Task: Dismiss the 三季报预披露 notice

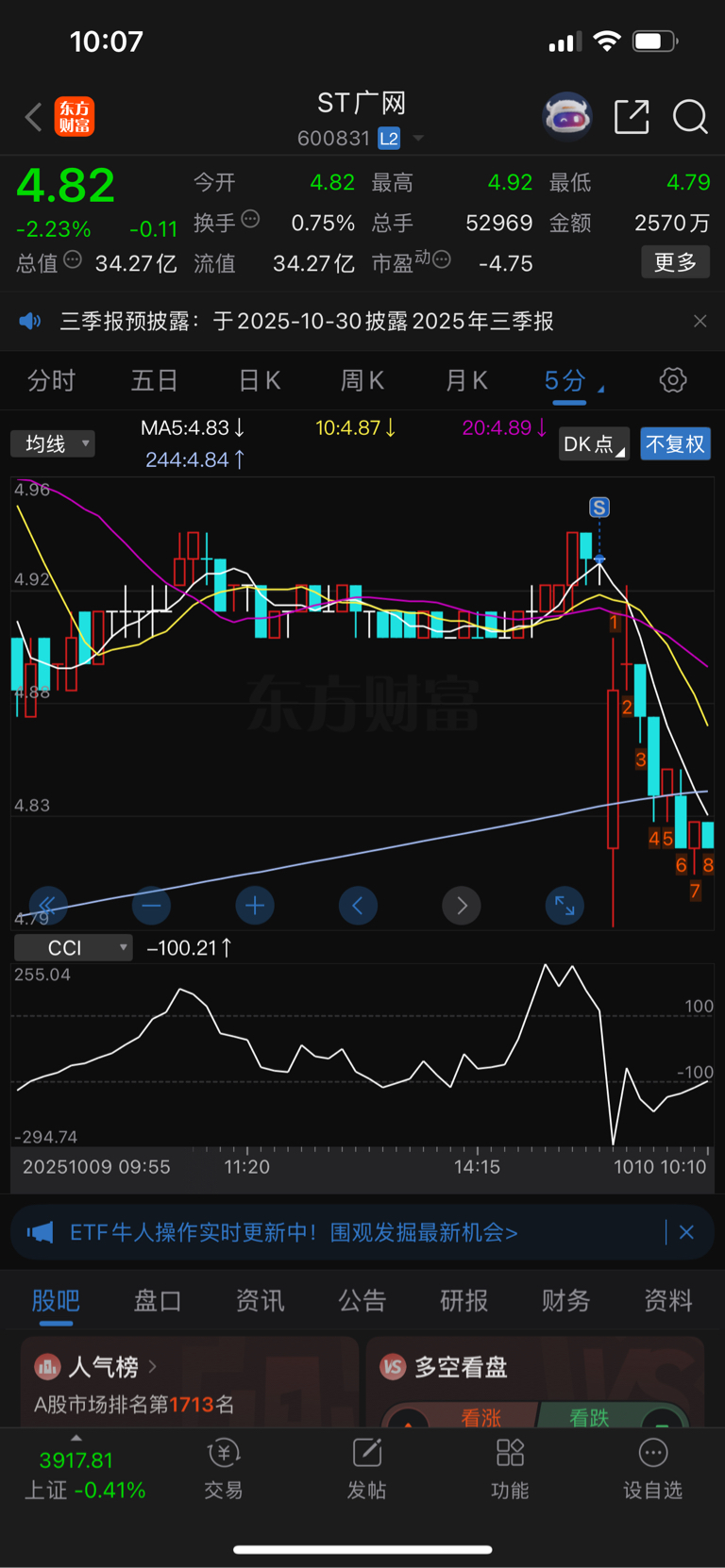Action: [700, 321]
